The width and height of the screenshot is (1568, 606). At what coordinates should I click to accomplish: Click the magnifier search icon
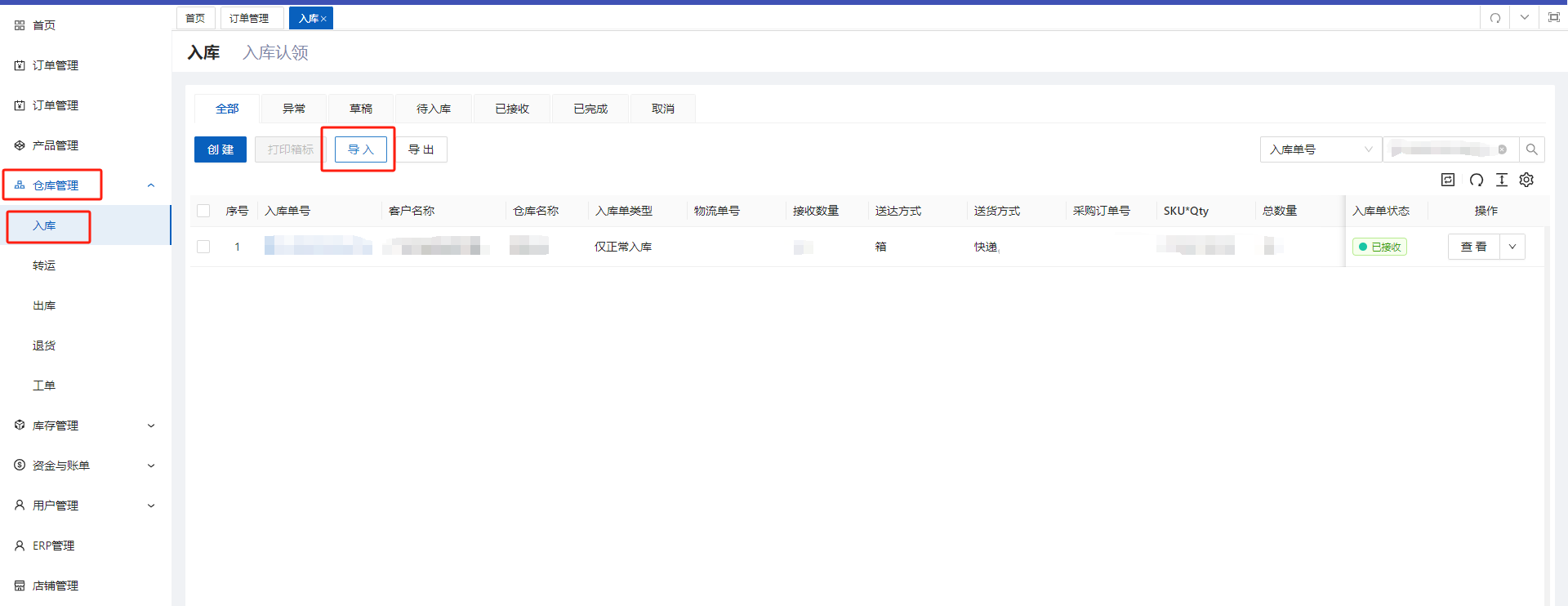pos(1531,149)
